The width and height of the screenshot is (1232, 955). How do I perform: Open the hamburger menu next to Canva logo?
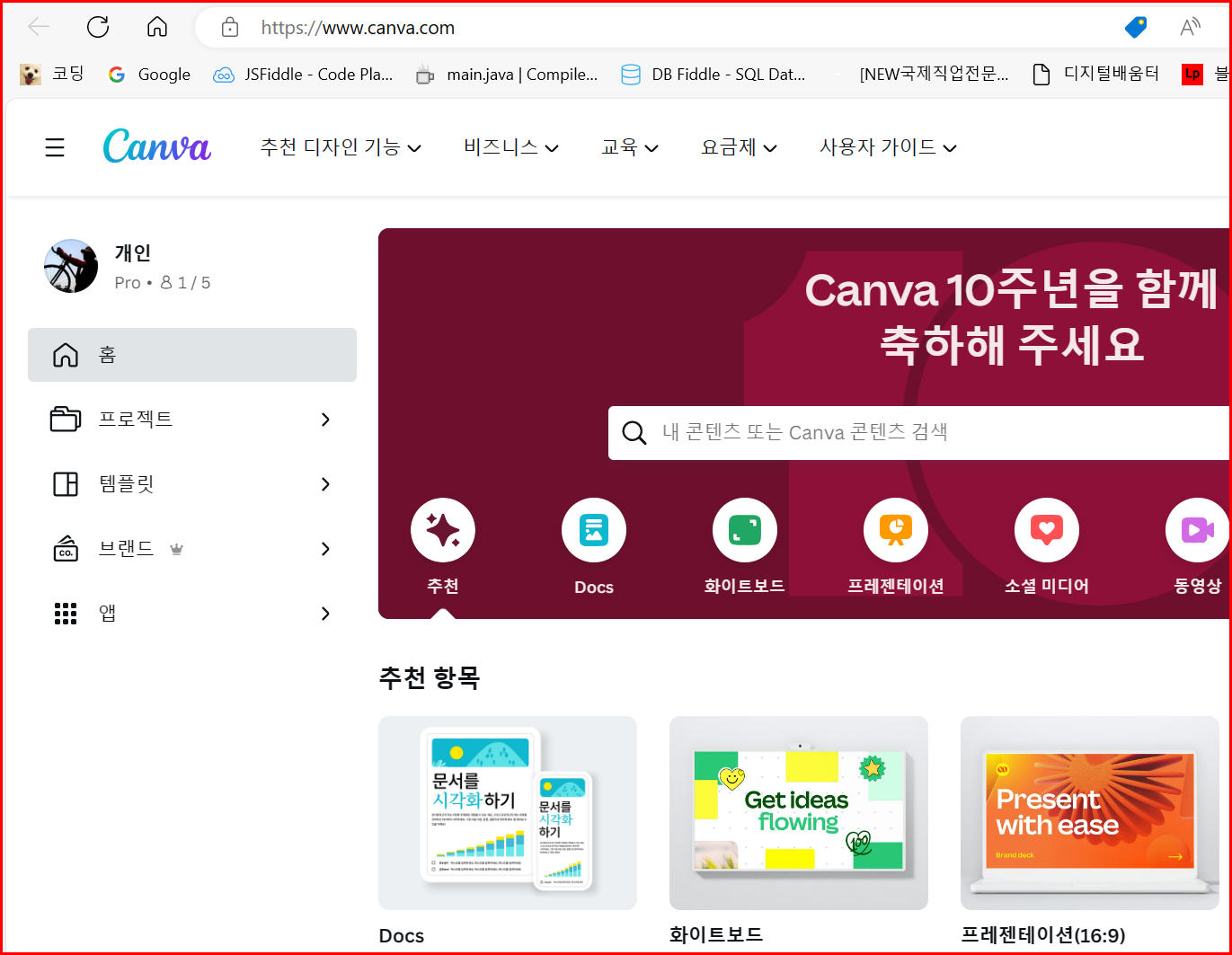pos(55,147)
